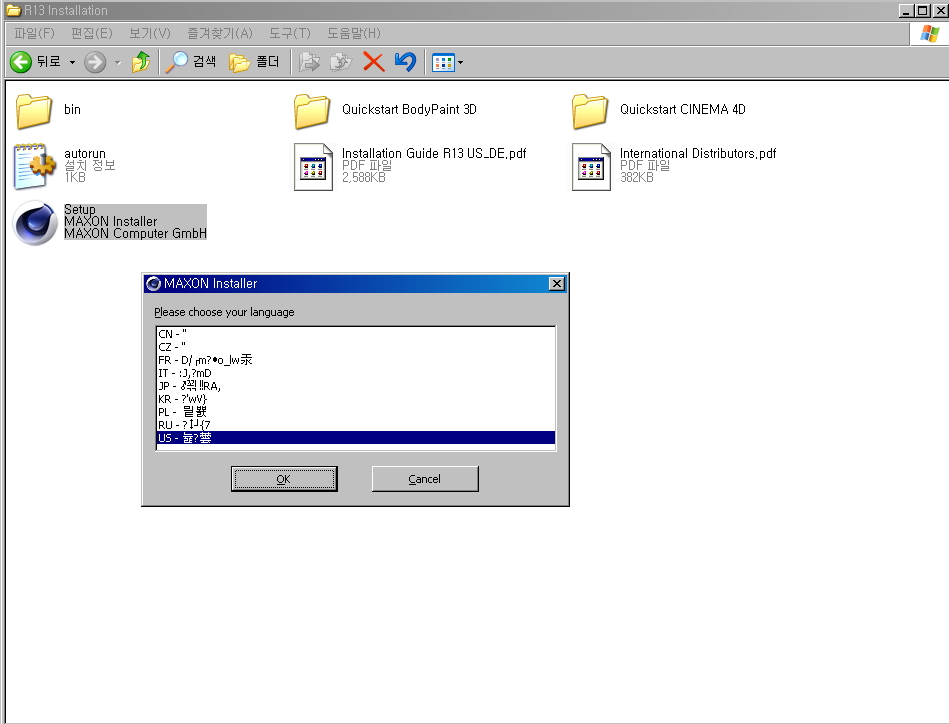Select the FR language entry
This screenshot has width=949, height=724.
click(355, 360)
